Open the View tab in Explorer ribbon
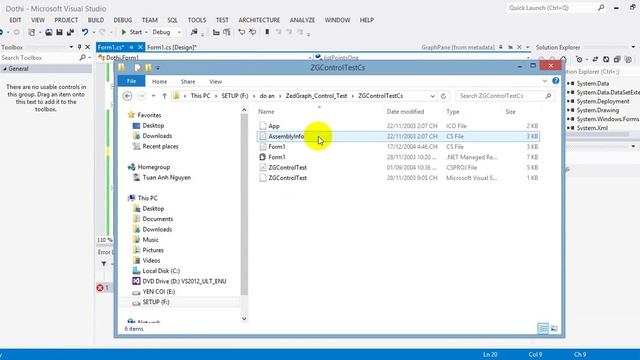 tap(216, 82)
